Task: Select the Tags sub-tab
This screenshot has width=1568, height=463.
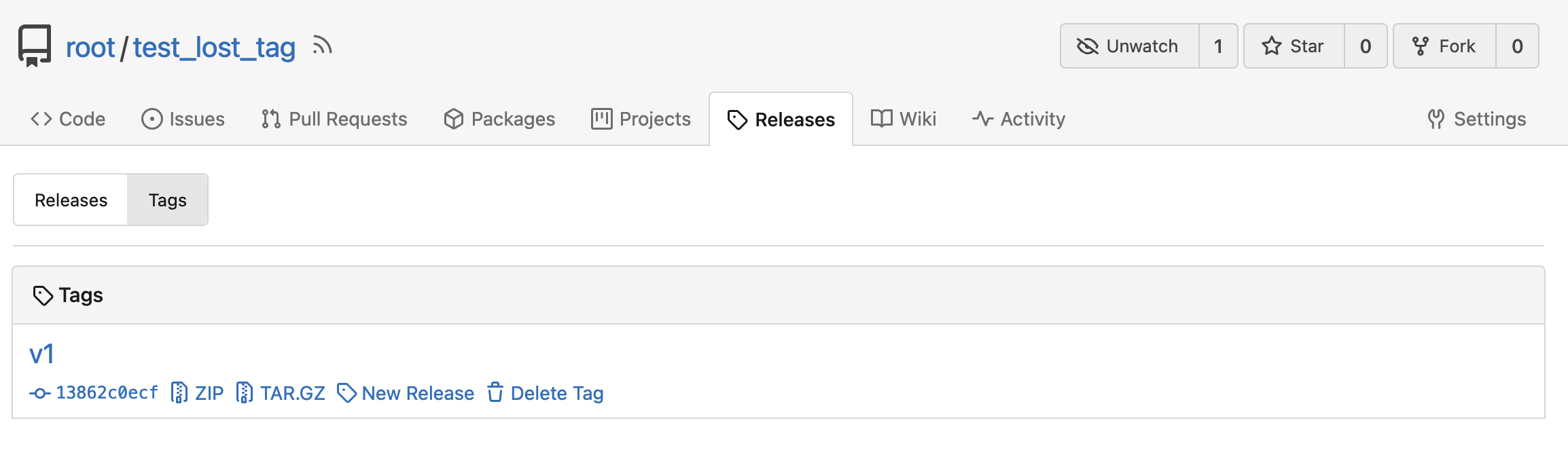Action: tap(168, 200)
